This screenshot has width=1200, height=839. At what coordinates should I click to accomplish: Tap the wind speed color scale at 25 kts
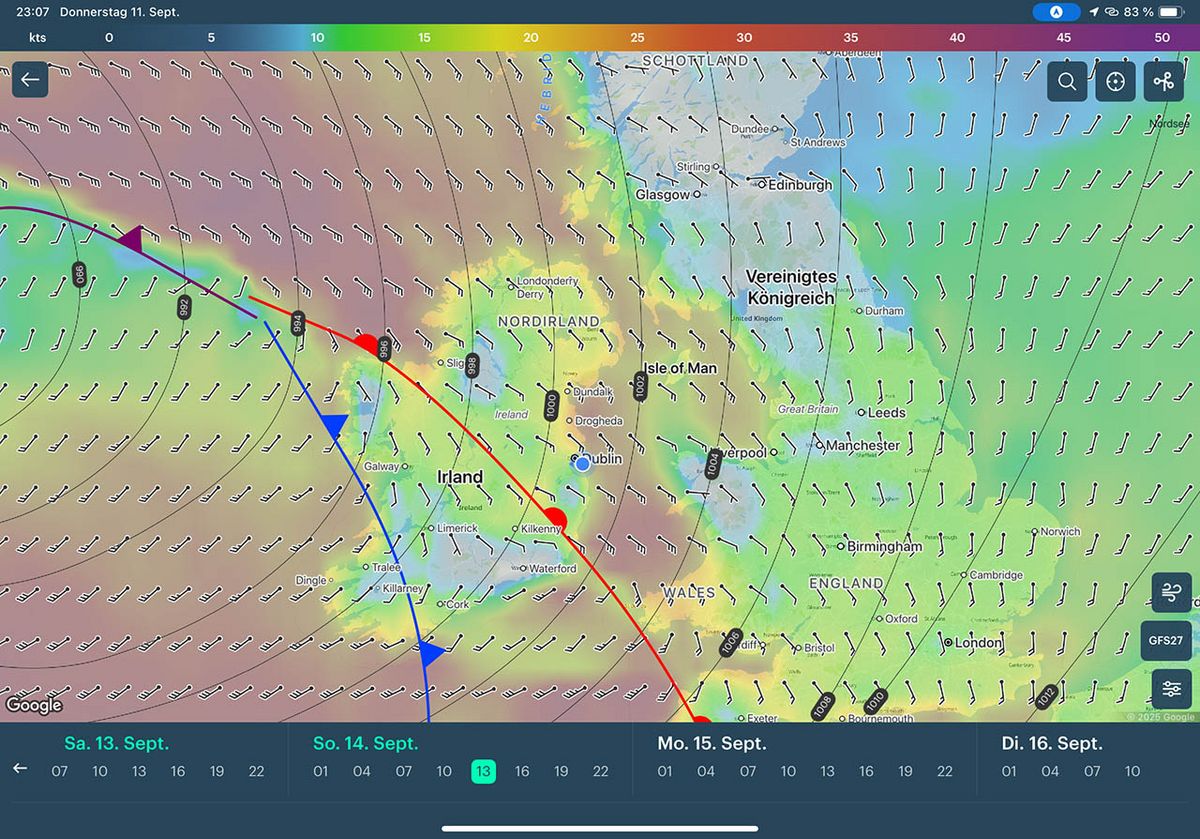637,38
